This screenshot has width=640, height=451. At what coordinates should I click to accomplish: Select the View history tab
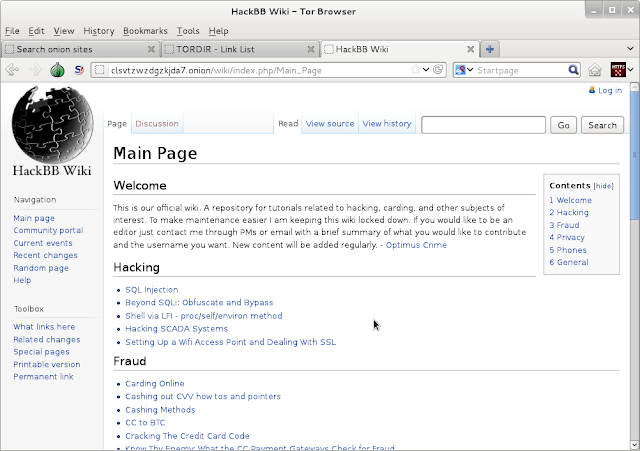click(387, 124)
